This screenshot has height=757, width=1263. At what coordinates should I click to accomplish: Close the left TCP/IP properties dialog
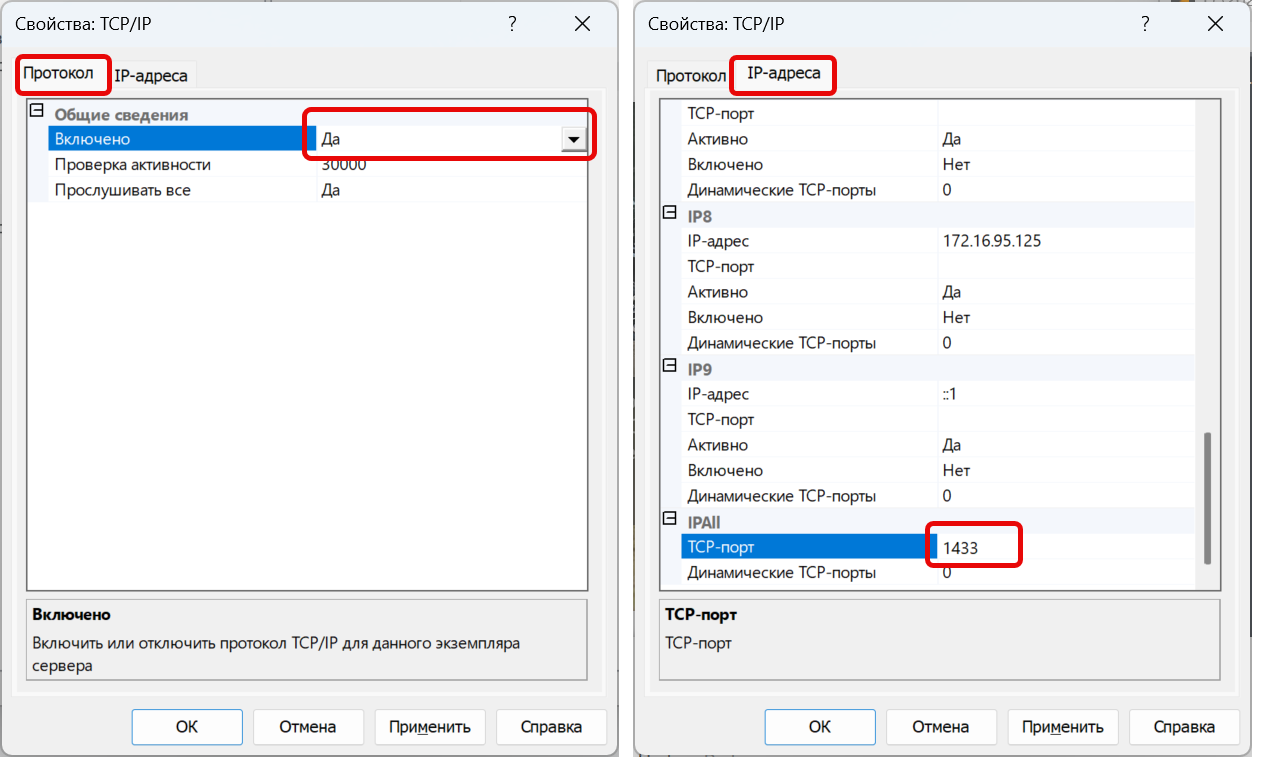pyautogui.click(x=581, y=24)
